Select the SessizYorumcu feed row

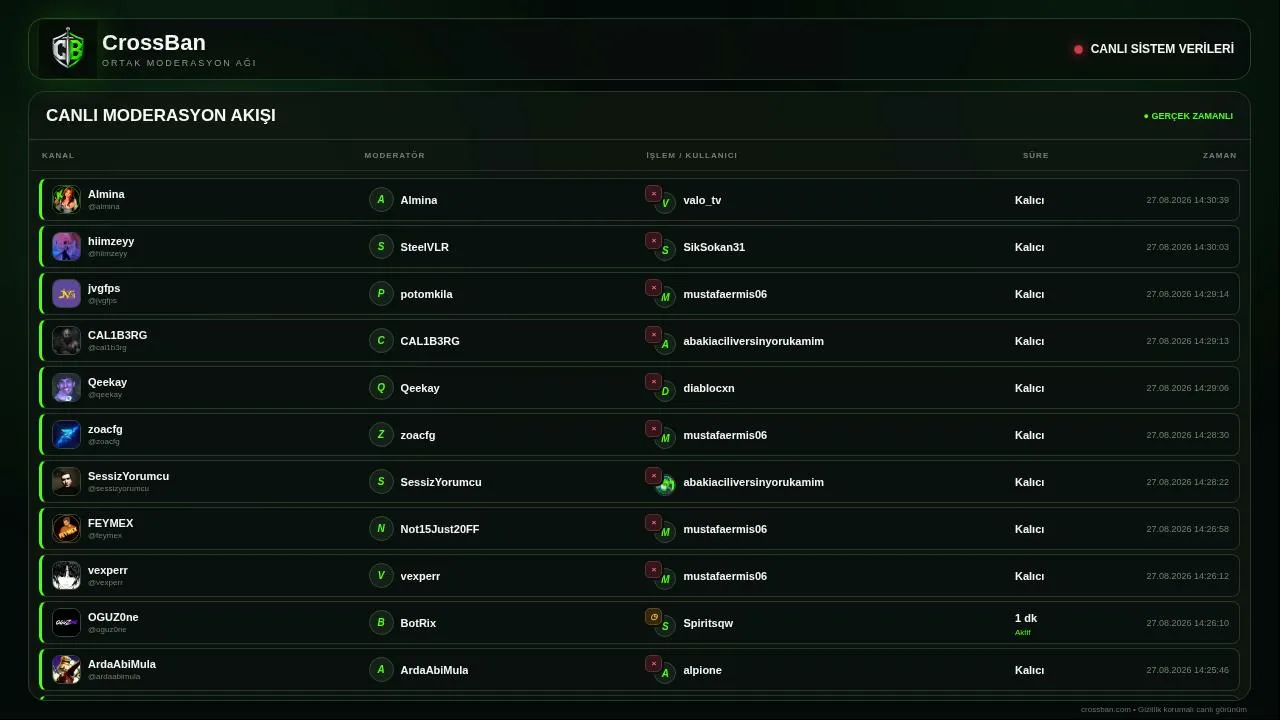639,482
